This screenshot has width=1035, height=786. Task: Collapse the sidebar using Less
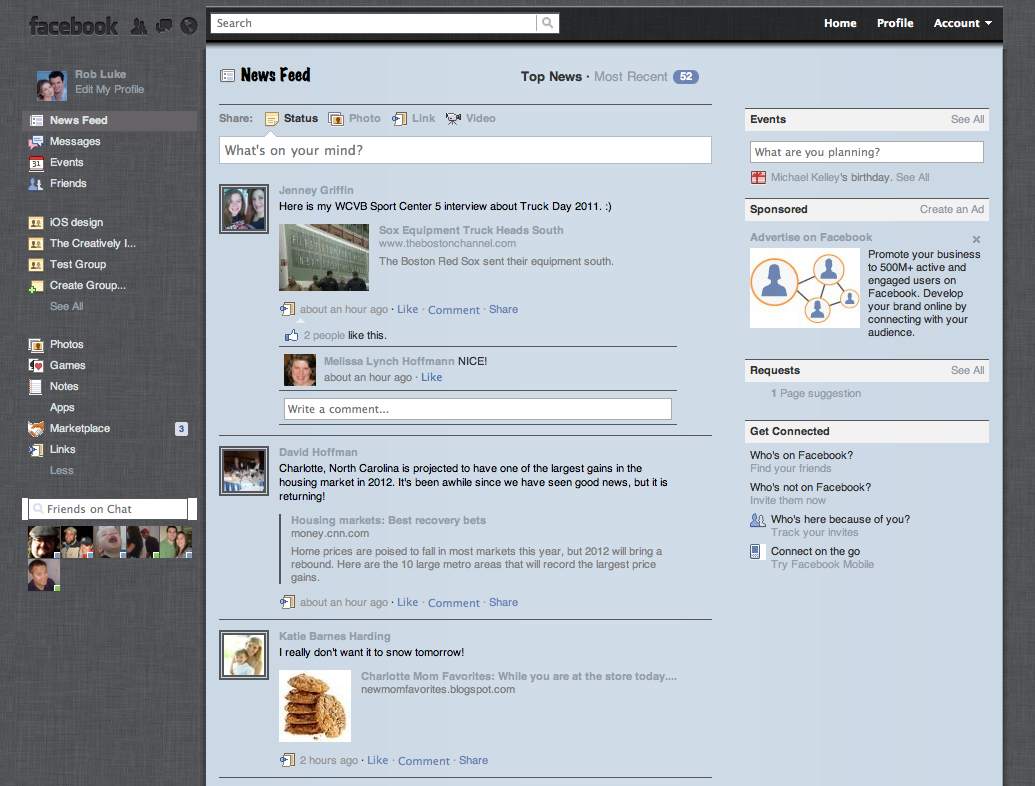click(x=61, y=470)
